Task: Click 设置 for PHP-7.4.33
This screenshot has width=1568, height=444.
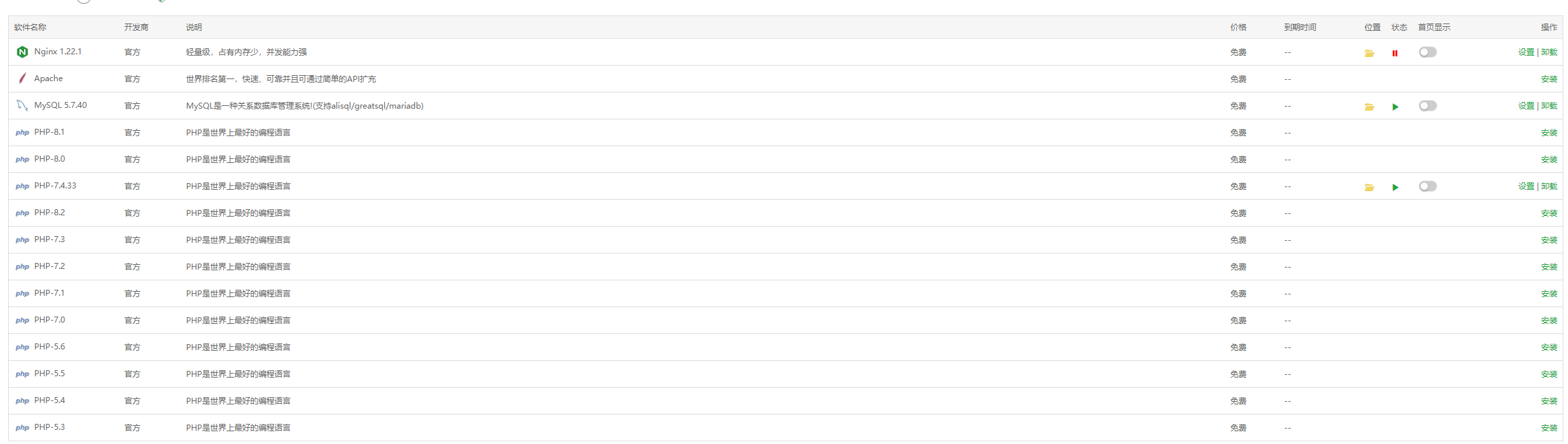Action: [x=1526, y=186]
